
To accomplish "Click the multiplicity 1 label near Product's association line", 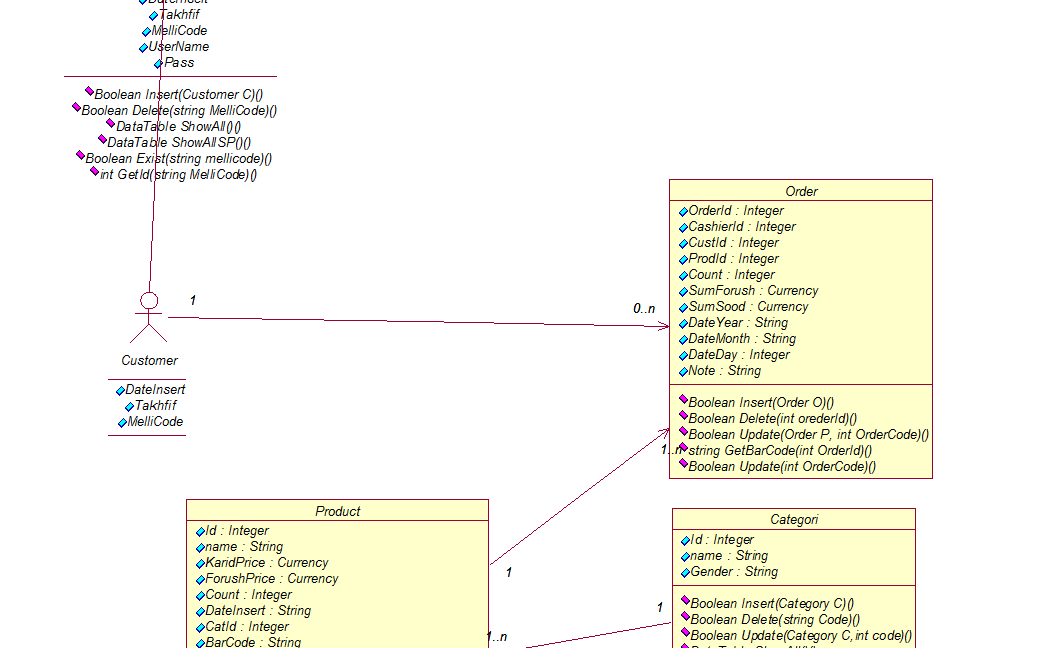I will (509, 572).
